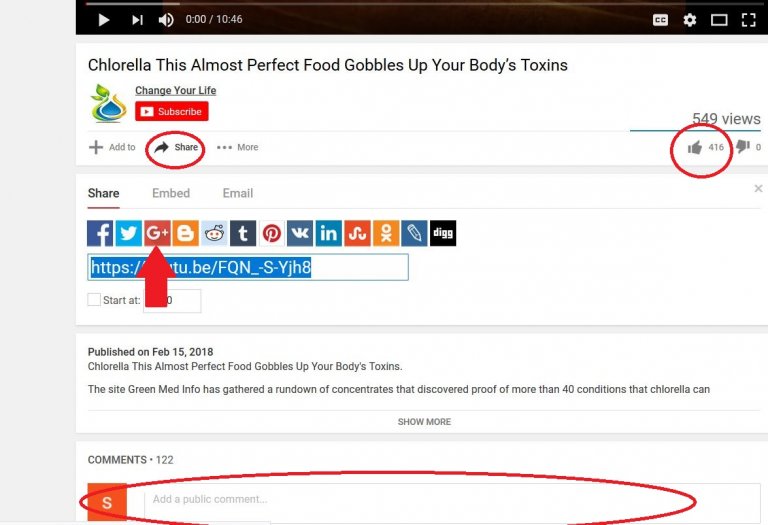Share using the Digg icon
Screen dimensions: 768x525
[x=443, y=233]
